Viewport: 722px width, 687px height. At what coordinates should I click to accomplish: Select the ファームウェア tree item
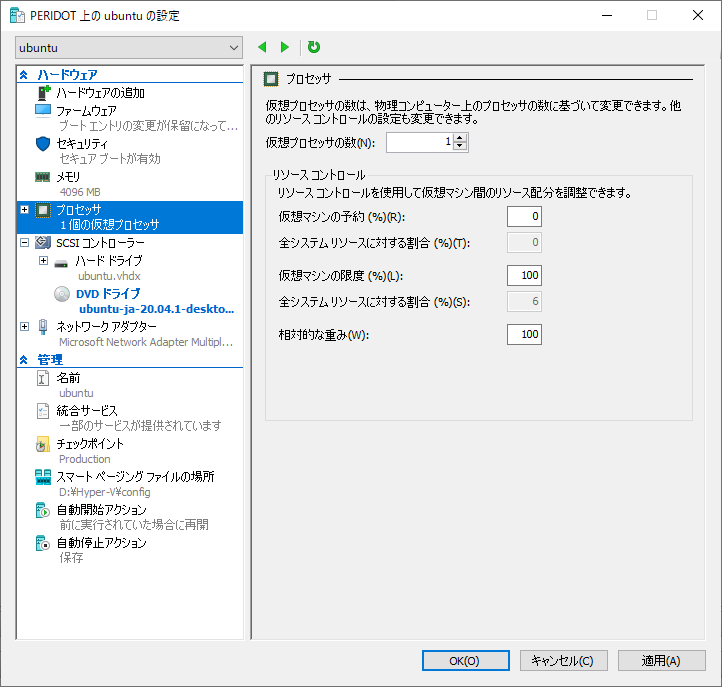(x=130, y=118)
